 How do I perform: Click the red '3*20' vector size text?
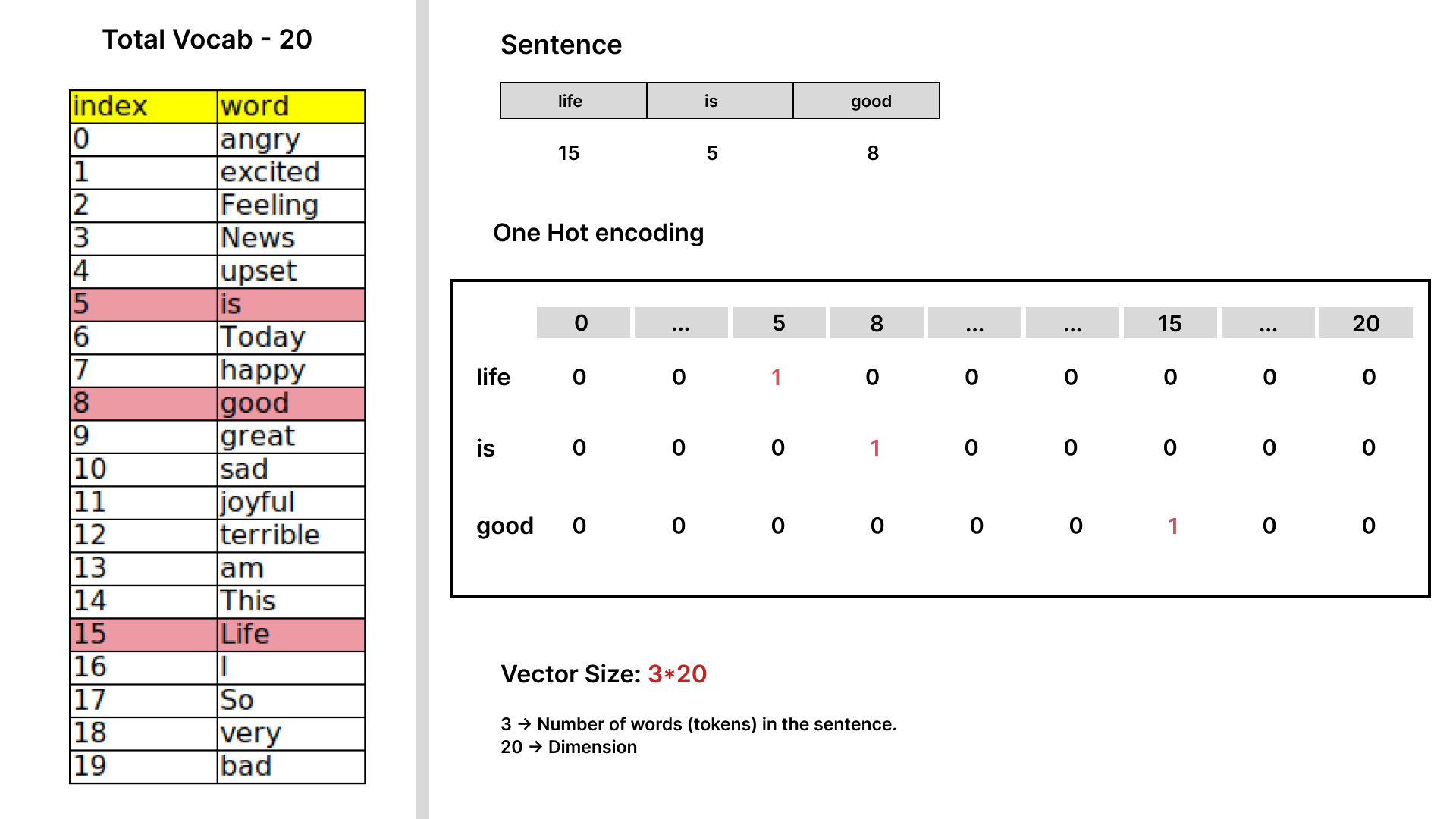point(677,674)
